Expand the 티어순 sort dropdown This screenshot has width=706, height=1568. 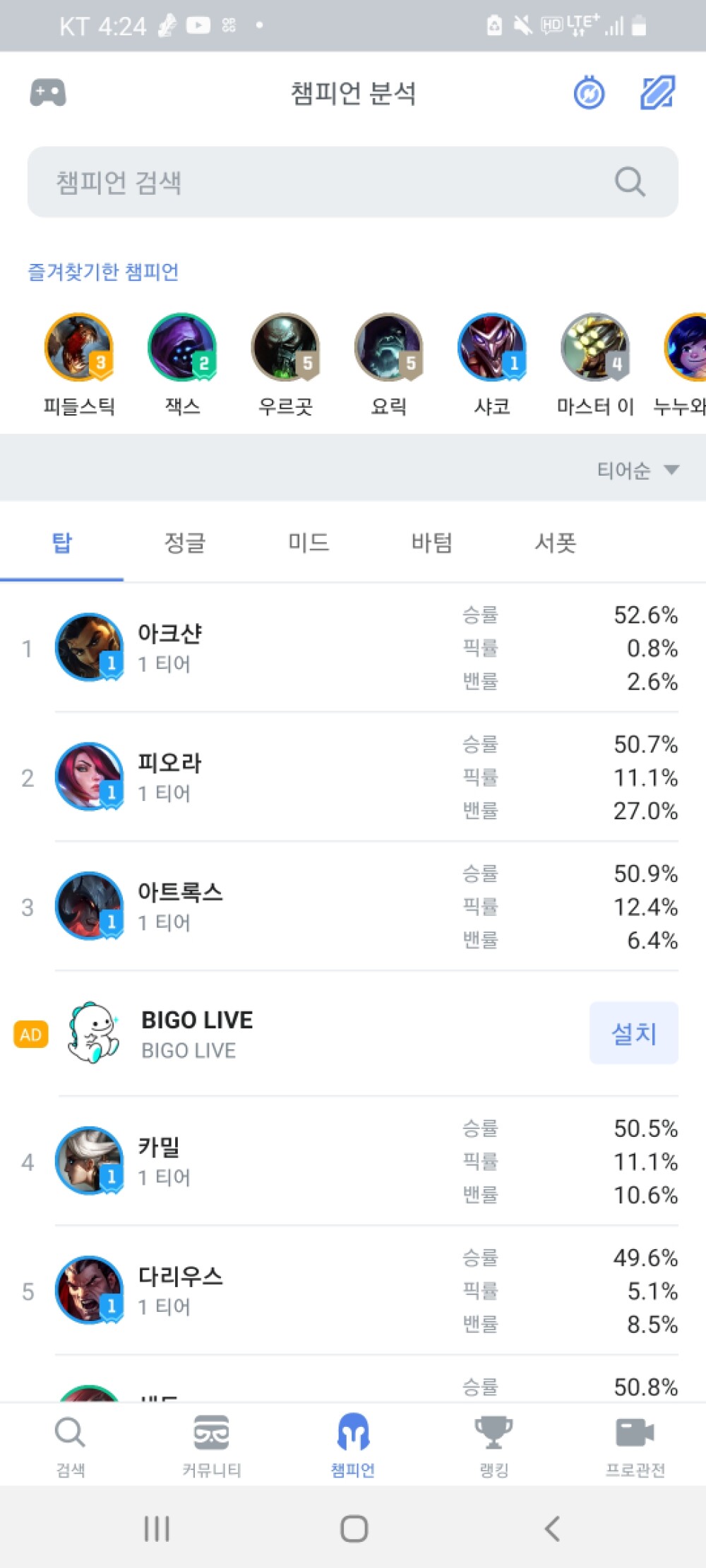point(638,470)
